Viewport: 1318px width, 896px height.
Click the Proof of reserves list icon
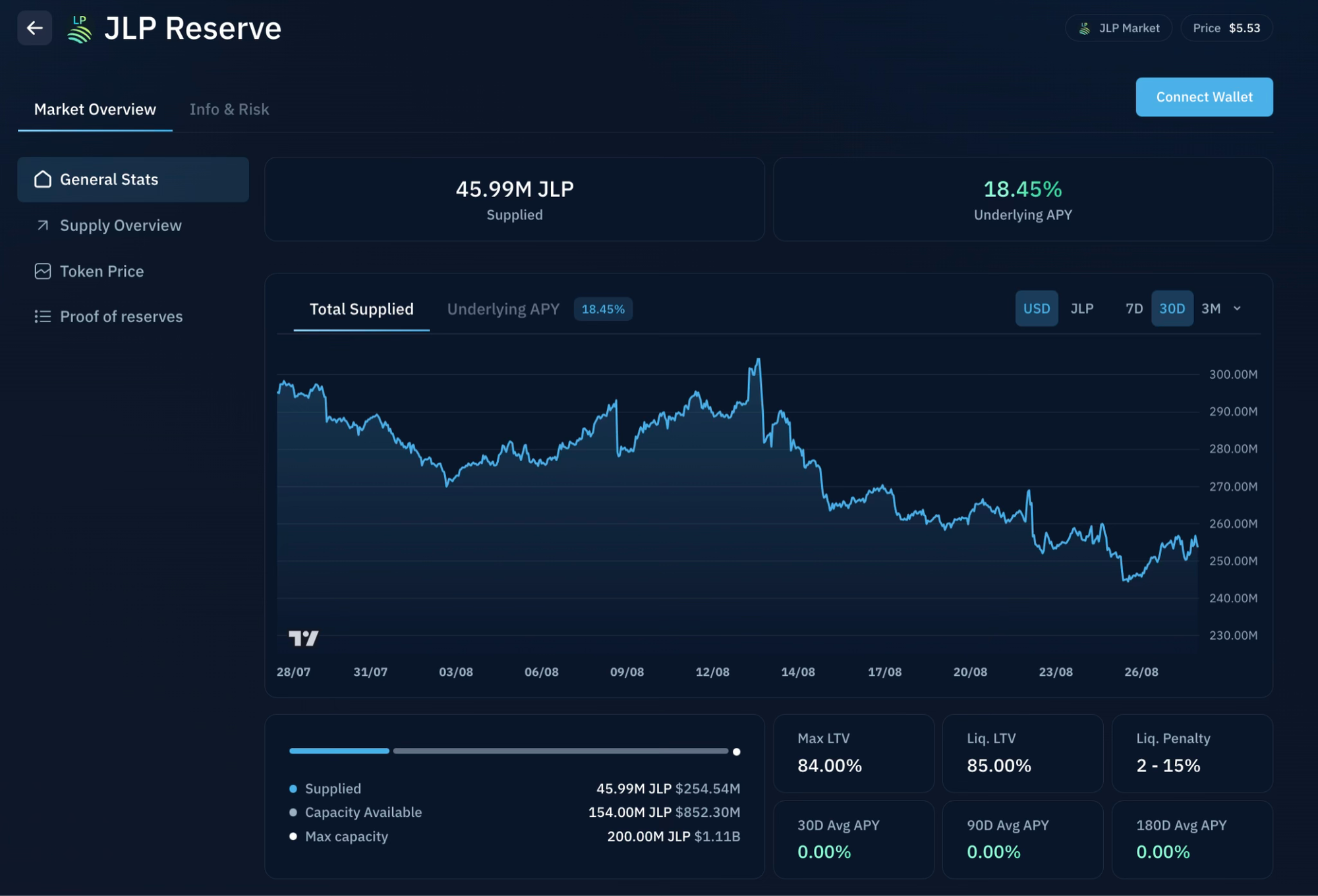pos(43,317)
